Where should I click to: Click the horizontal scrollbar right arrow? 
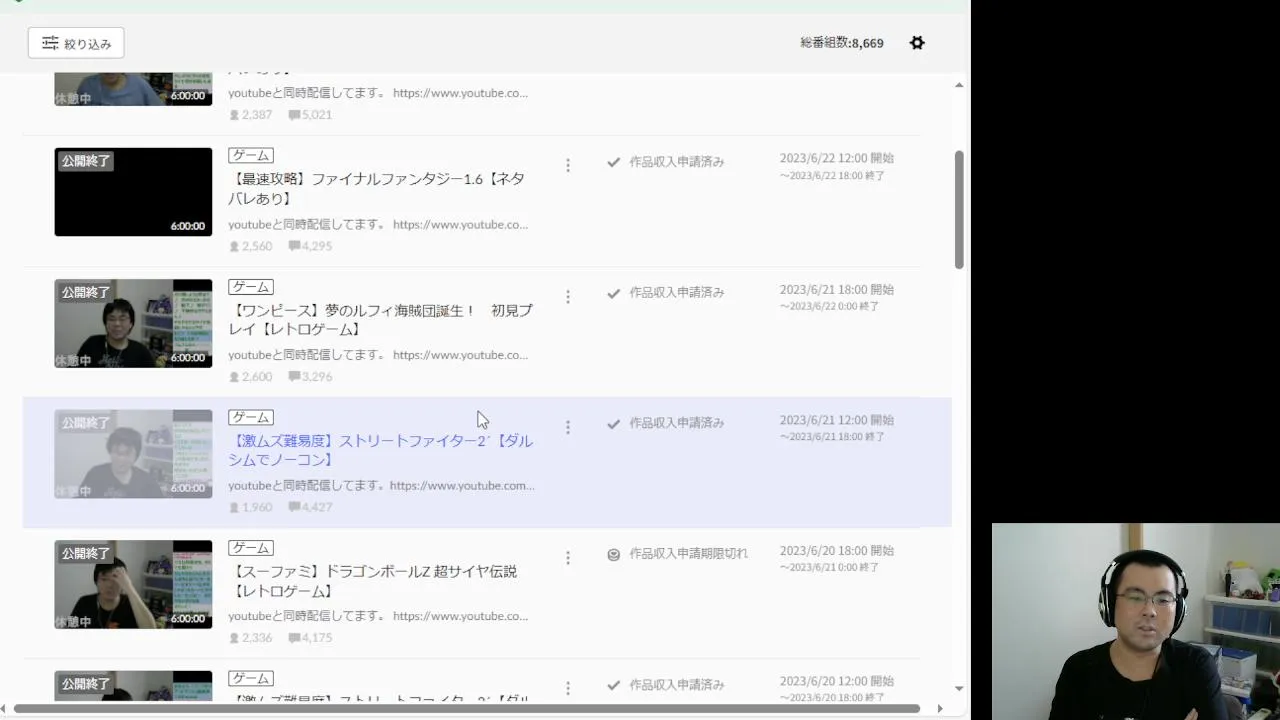click(939, 709)
